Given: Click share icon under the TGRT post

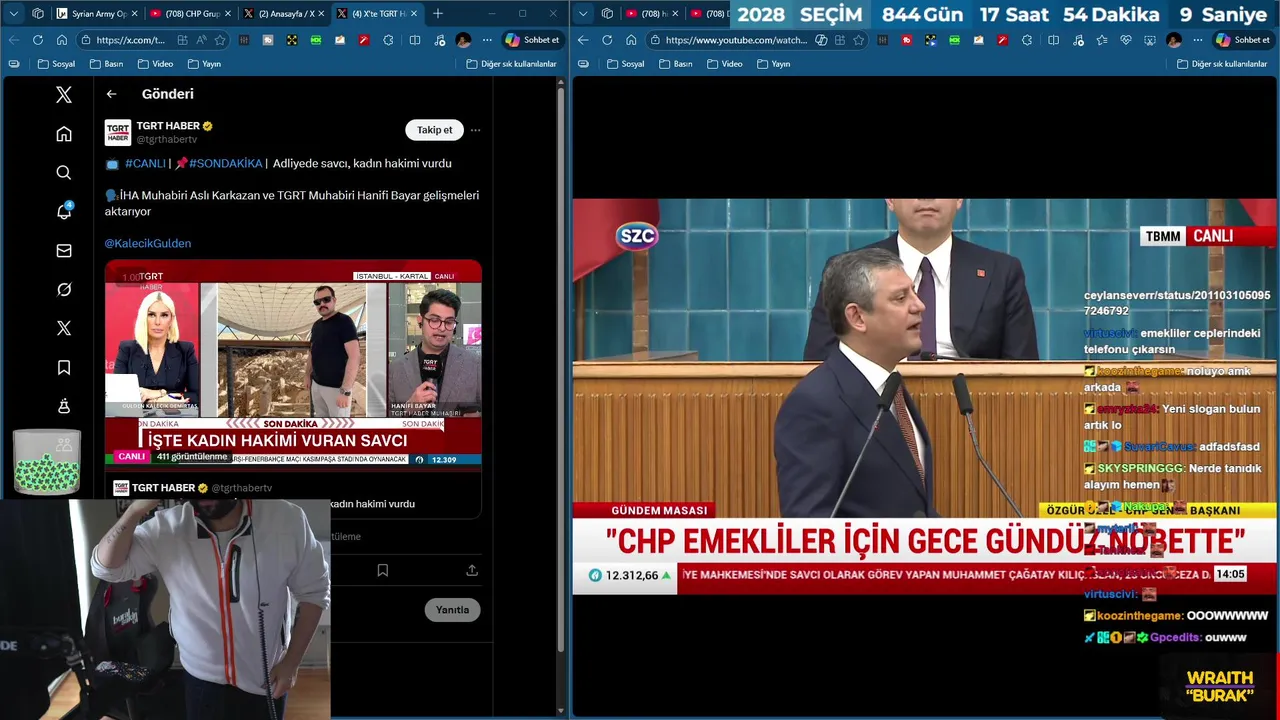Looking at the screenshot, I should coord(472,570).
